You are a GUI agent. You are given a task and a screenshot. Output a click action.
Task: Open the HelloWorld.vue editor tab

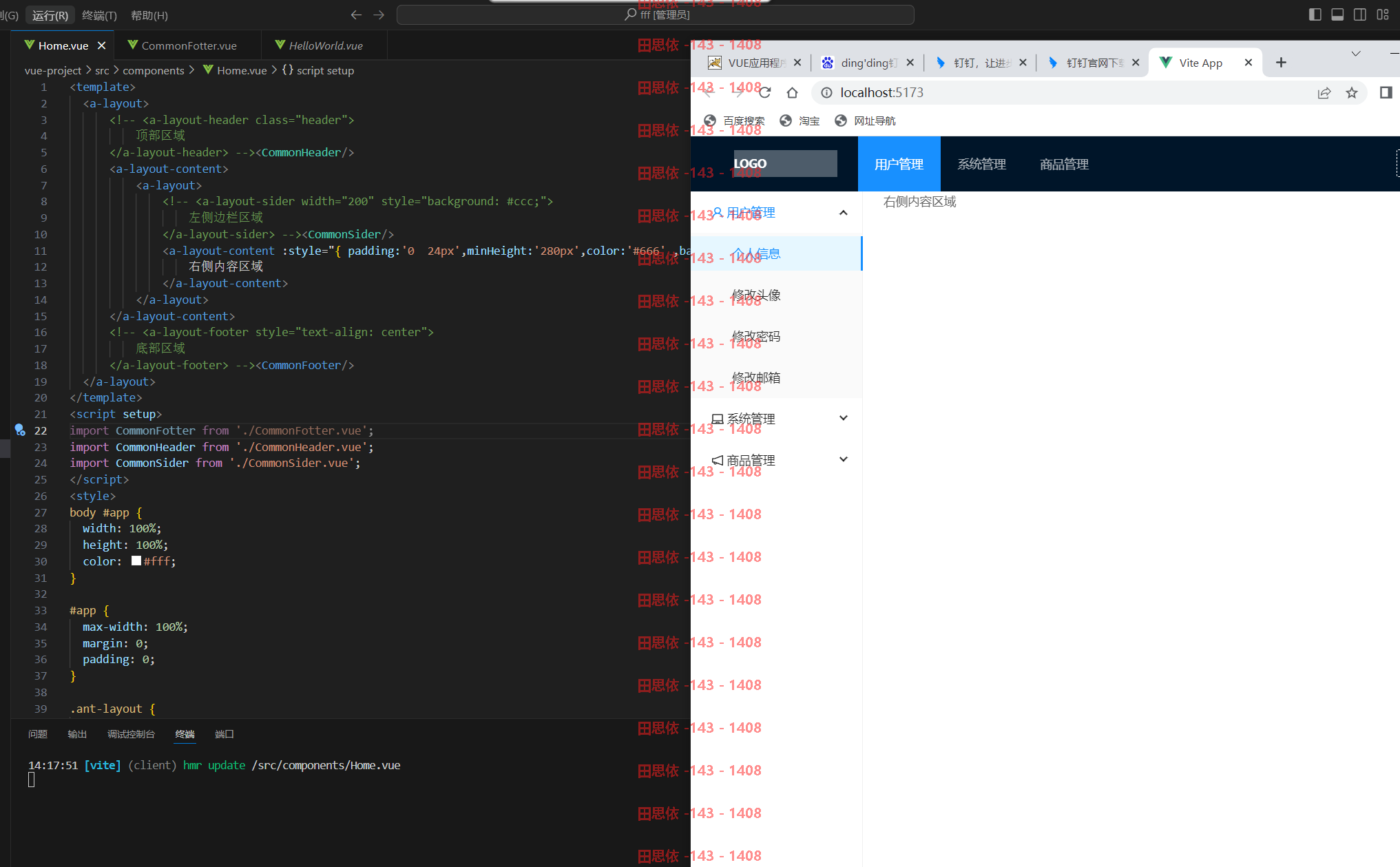[325, 45]
